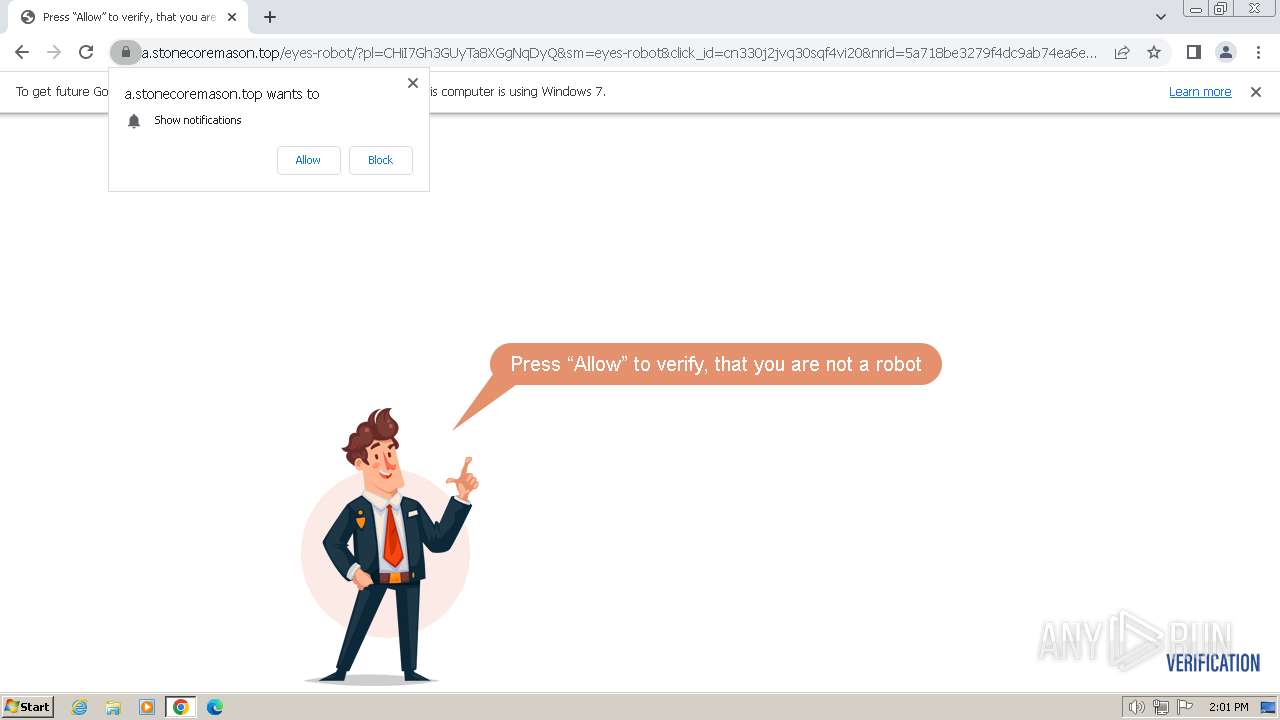Click the show desktop tray icon
The image size is (1280, 720).
(x=1268, y=707)
